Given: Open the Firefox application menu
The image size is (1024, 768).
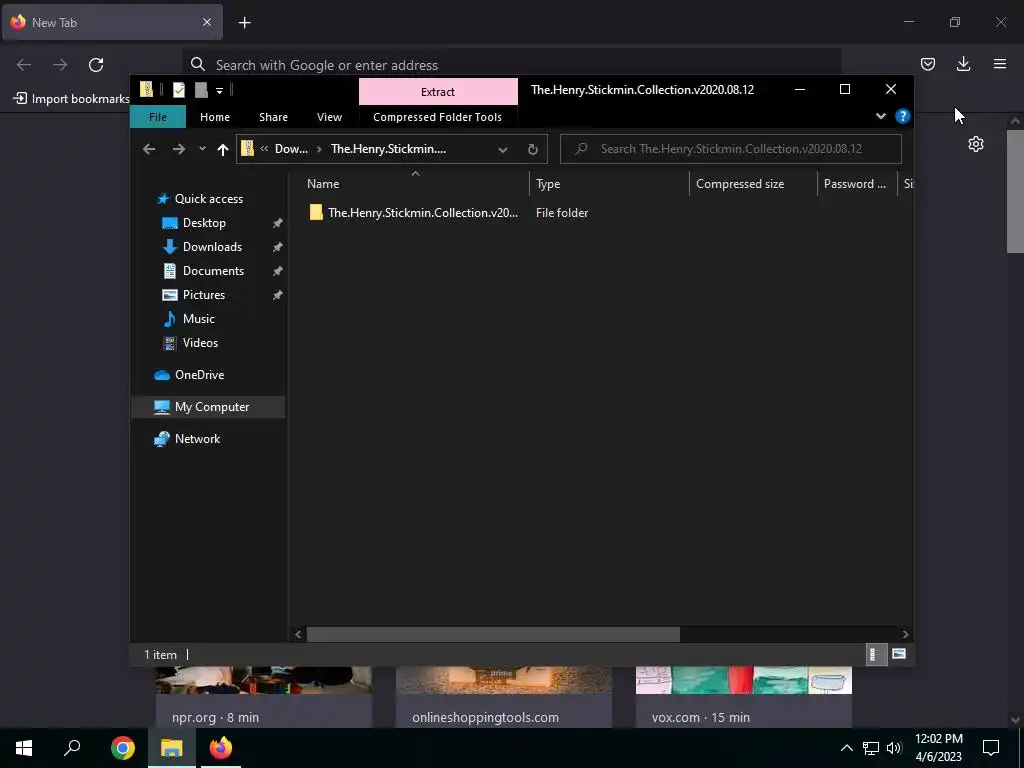Looking at the screenshot, I should pos(1000,64).
